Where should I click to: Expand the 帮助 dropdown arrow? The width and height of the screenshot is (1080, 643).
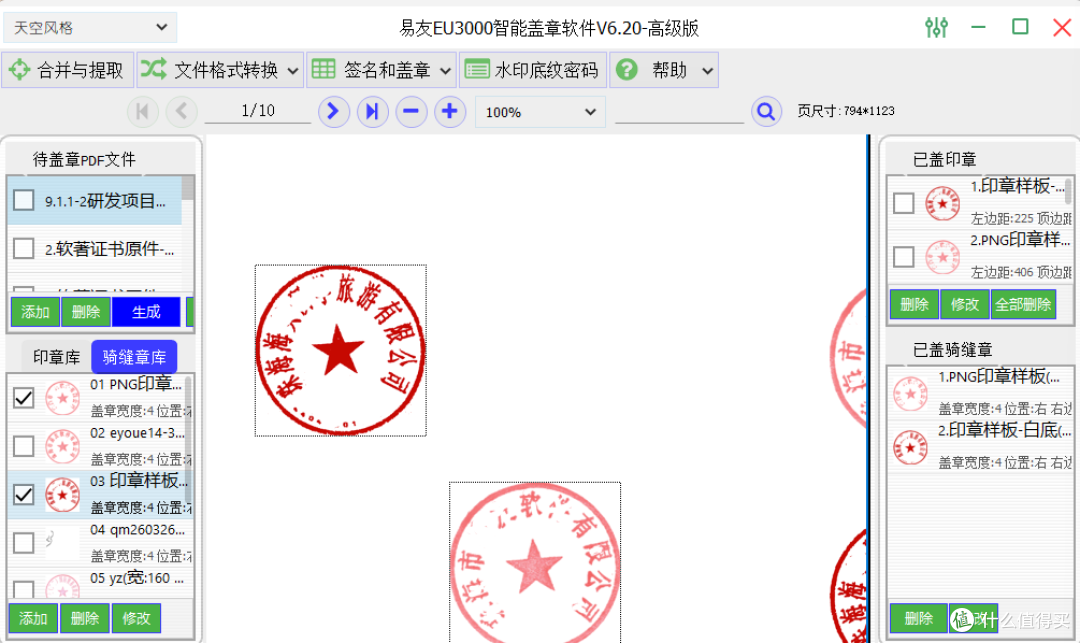(x=707, y=70)
